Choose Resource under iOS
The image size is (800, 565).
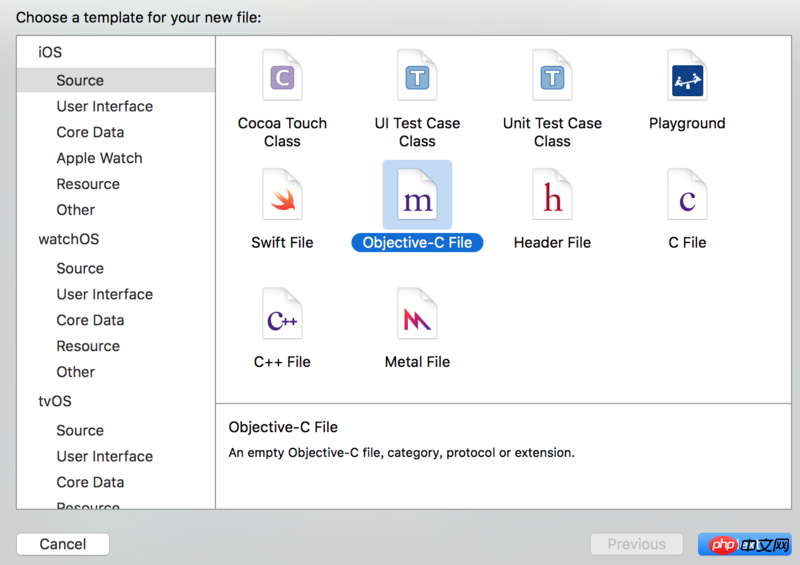pos(88,184)
